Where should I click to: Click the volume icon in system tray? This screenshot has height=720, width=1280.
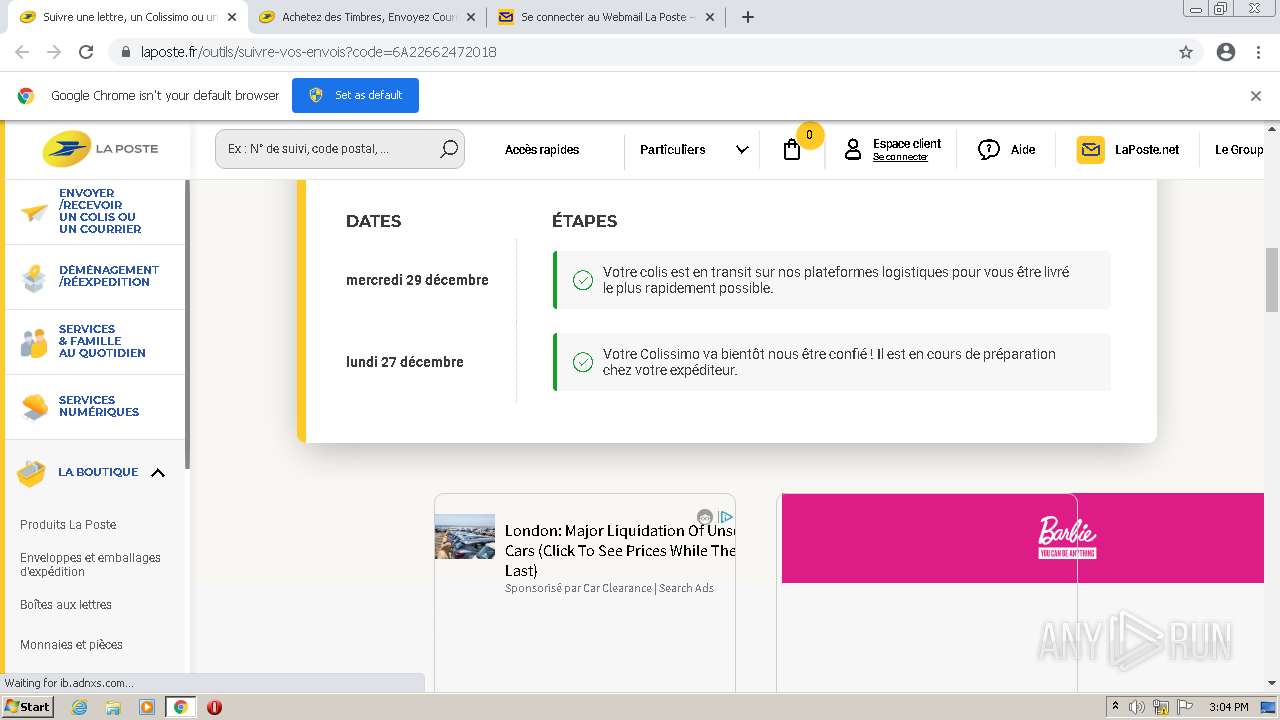click(x=1137, y=707)
